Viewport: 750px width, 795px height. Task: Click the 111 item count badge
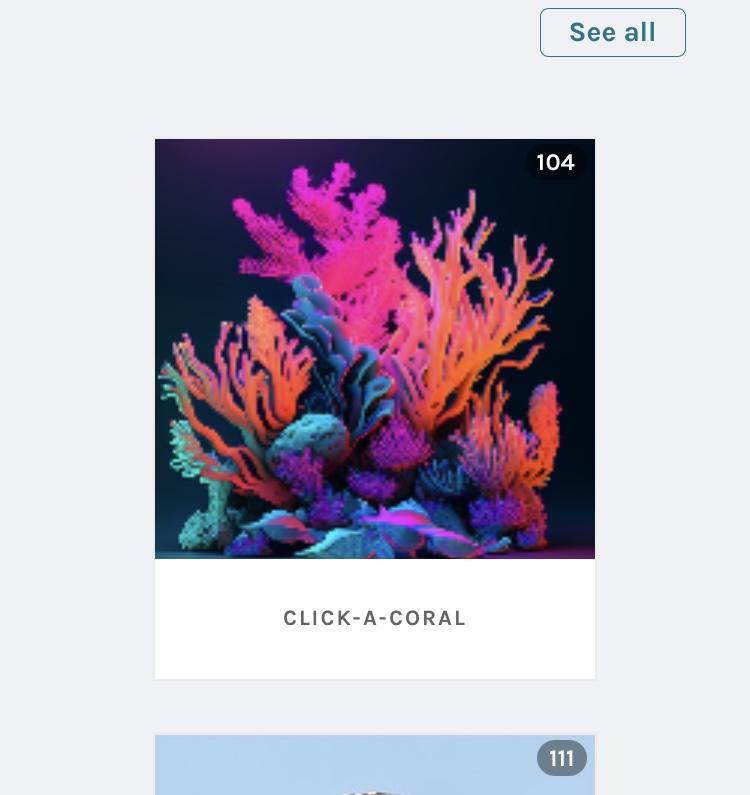click(x=562, y=758)
